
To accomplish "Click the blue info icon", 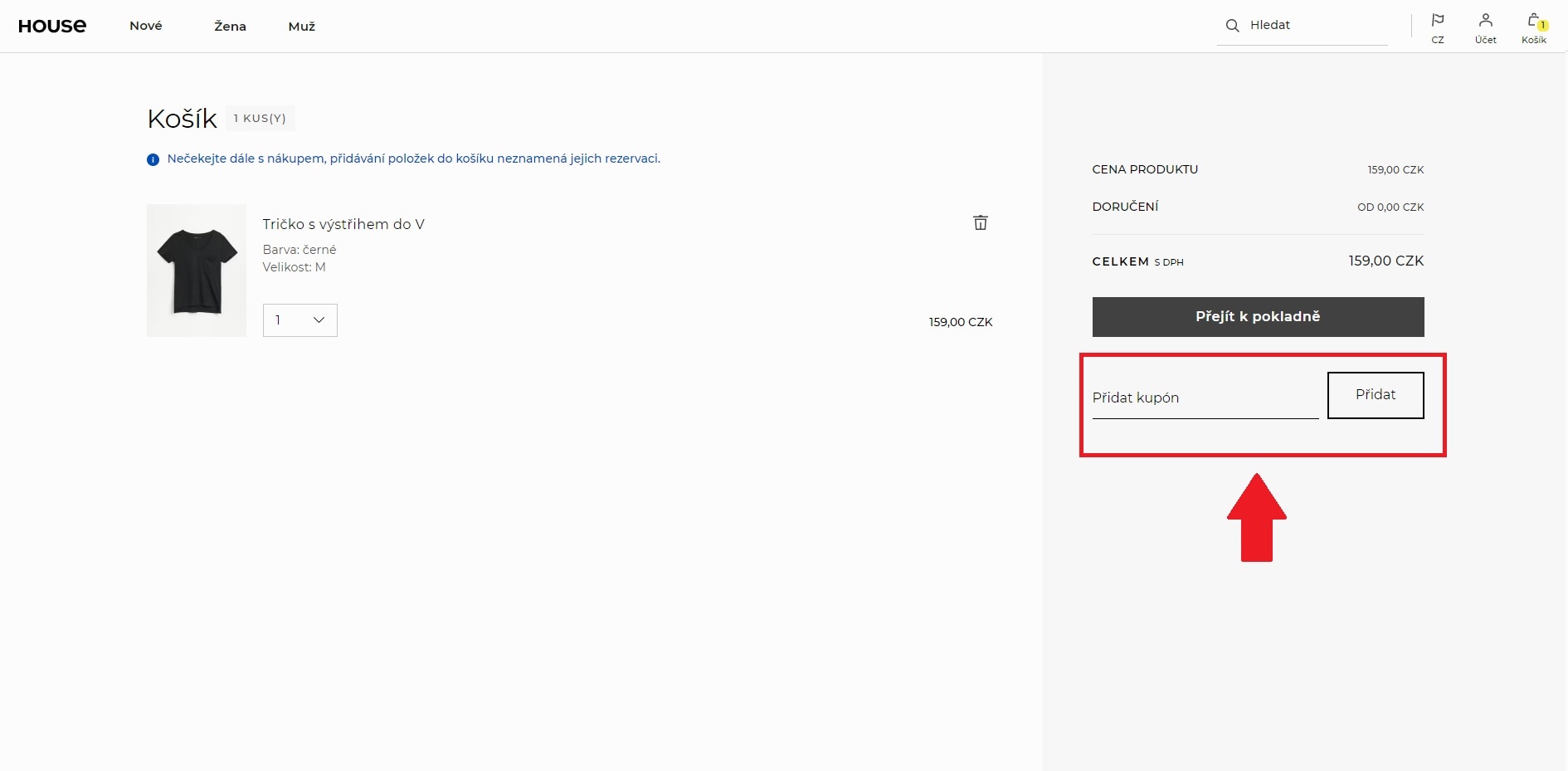I will 153,159.
